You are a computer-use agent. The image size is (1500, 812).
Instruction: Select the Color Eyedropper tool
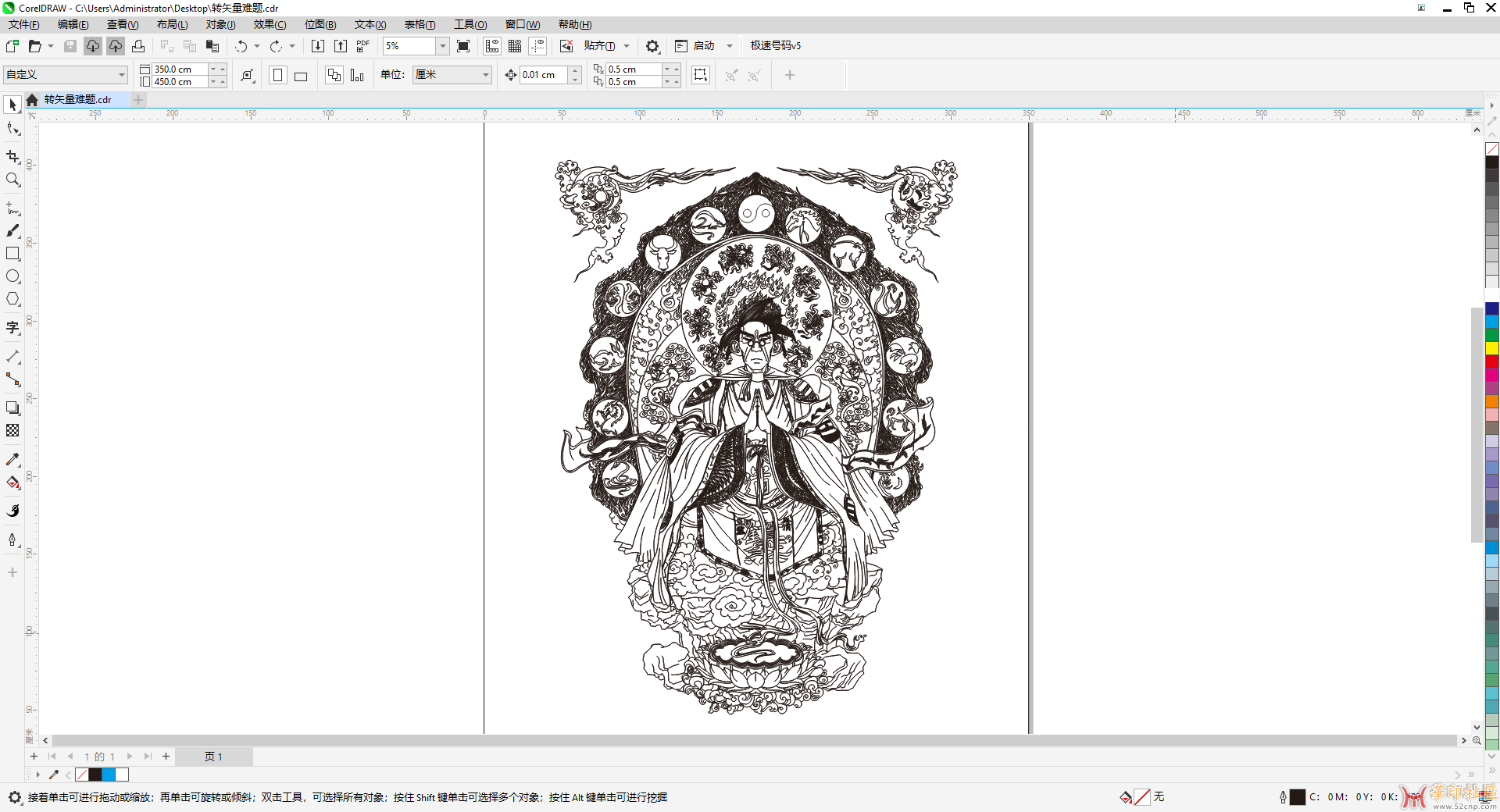point(12,459)
